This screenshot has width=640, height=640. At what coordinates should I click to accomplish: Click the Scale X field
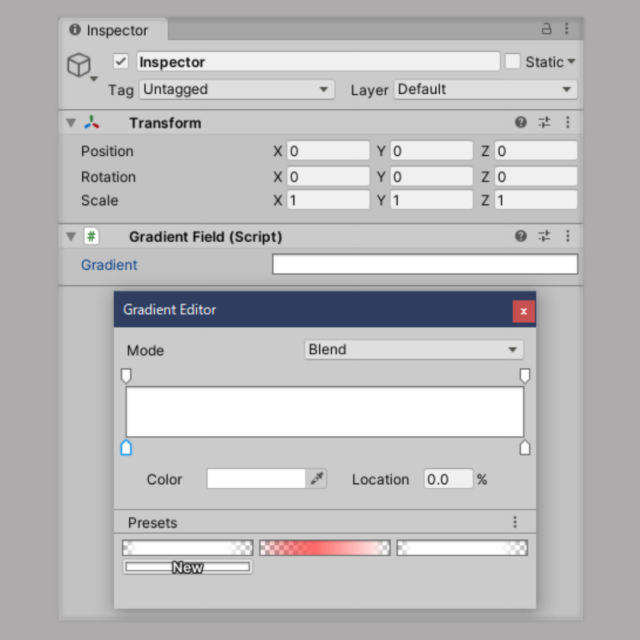point(328,200)
